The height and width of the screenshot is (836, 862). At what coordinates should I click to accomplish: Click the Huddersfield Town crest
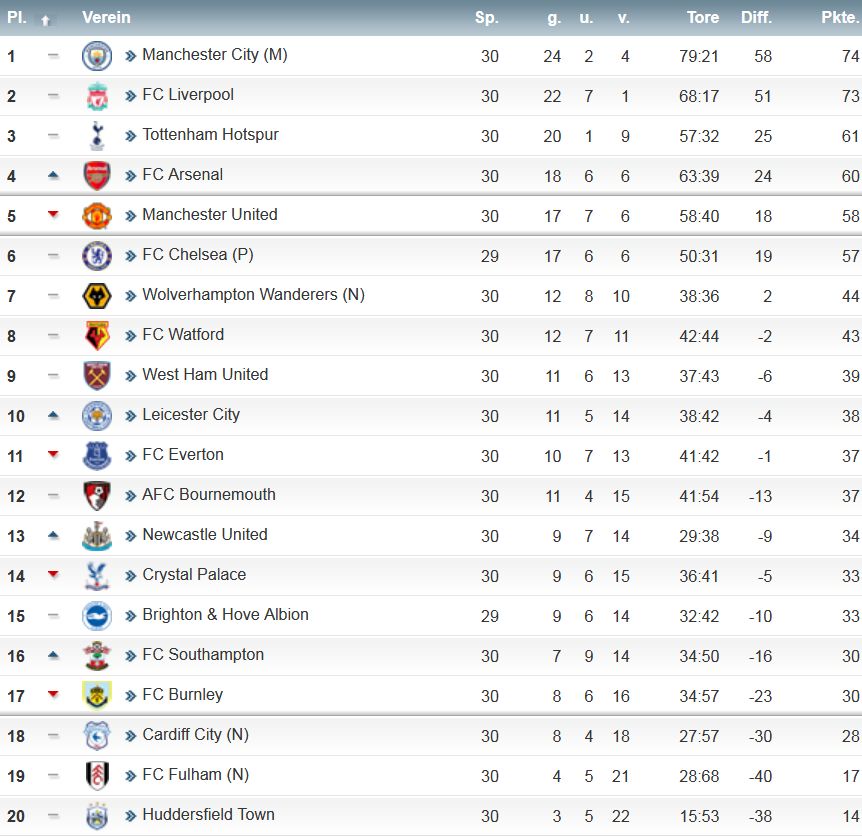pos(97,816)
